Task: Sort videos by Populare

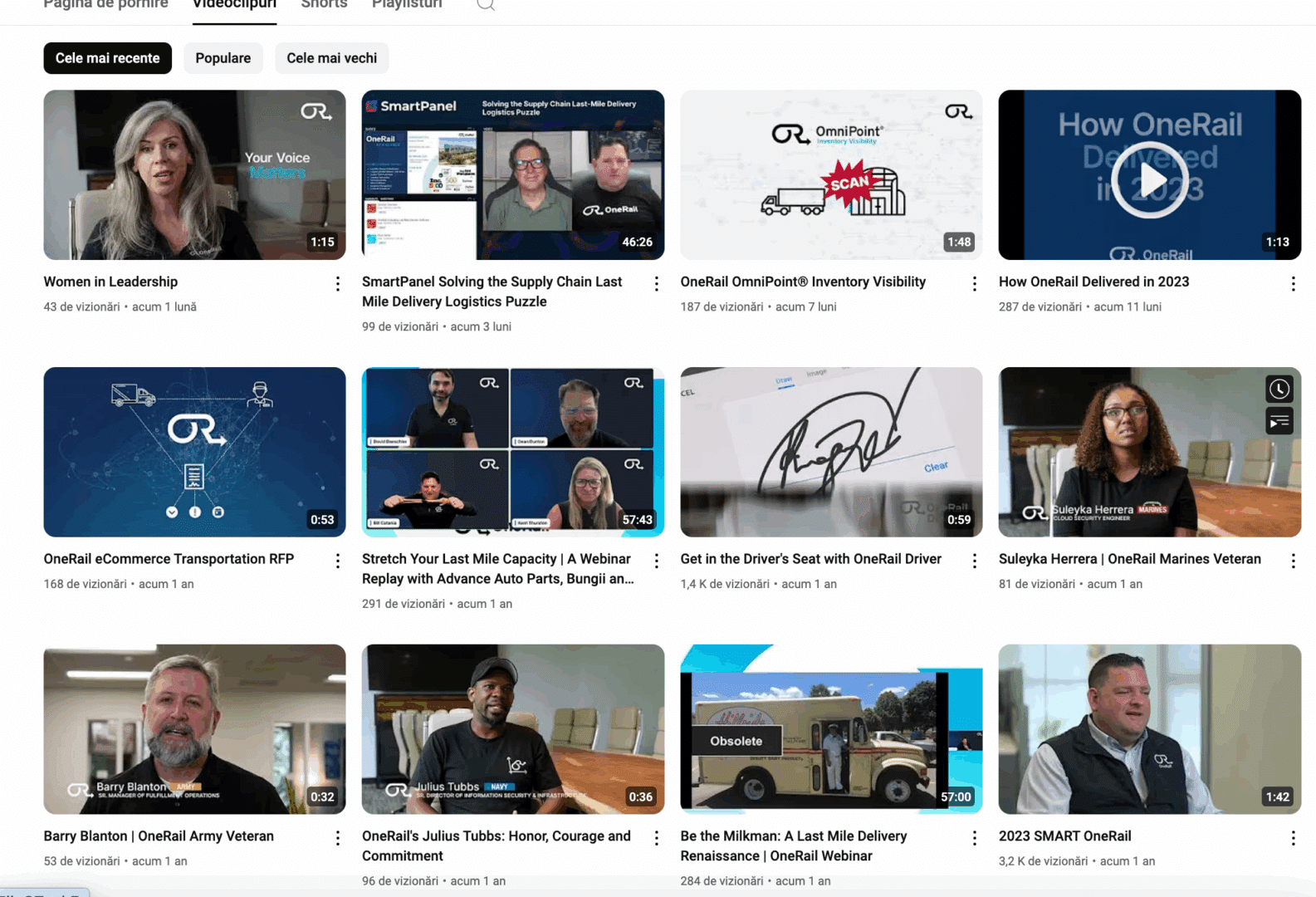Action: click(x=223, y=58)
